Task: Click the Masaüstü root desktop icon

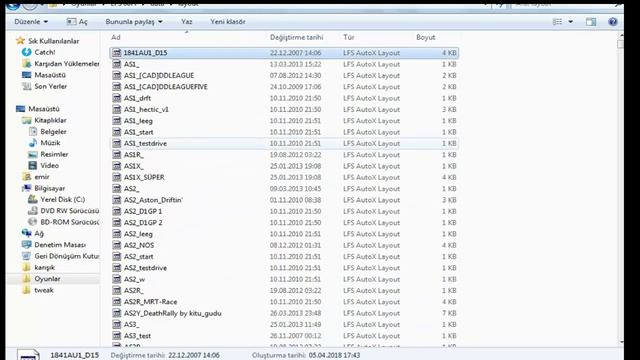Action: [x=20, y=109]
